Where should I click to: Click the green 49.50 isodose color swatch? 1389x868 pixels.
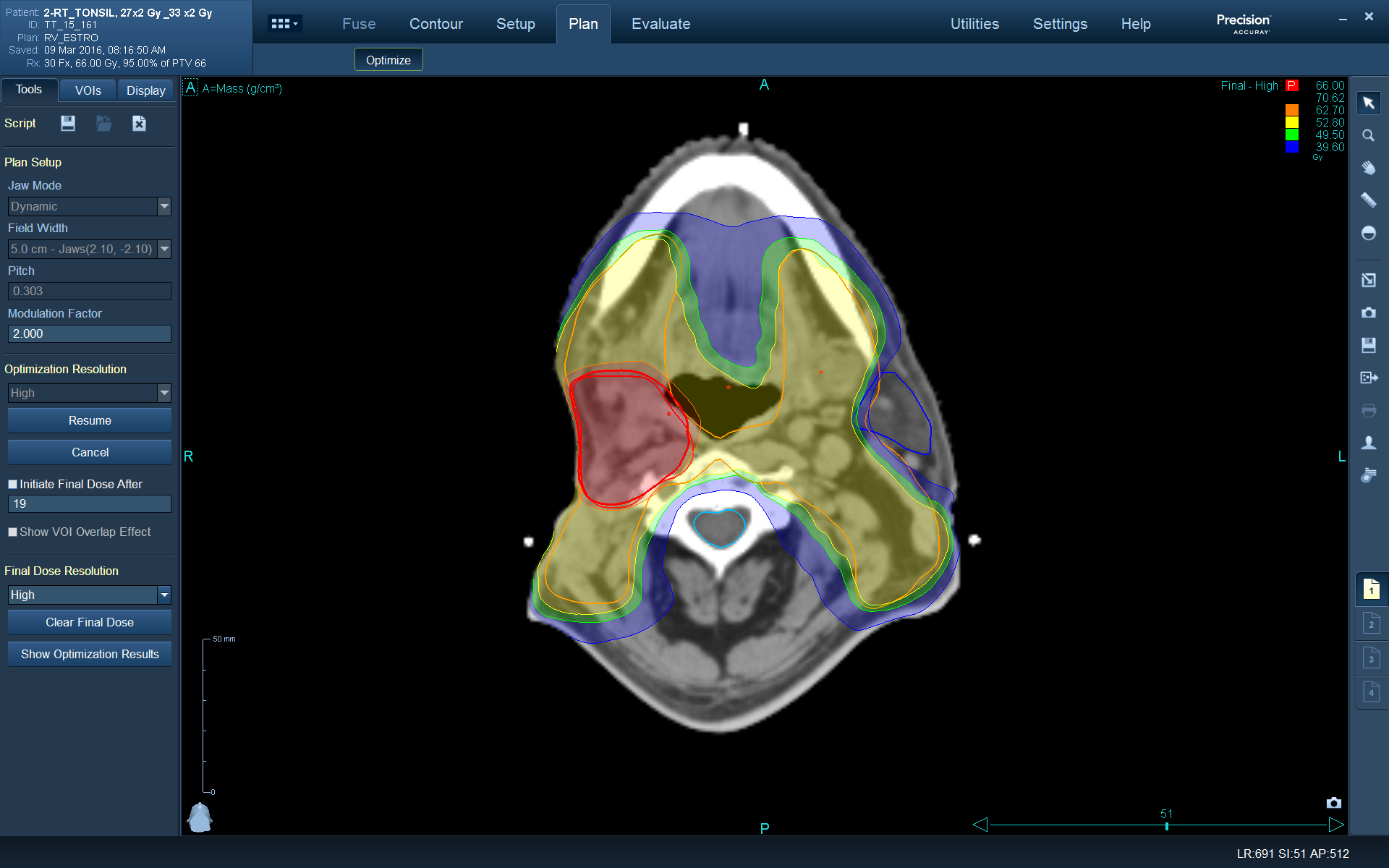point(1292,135)
